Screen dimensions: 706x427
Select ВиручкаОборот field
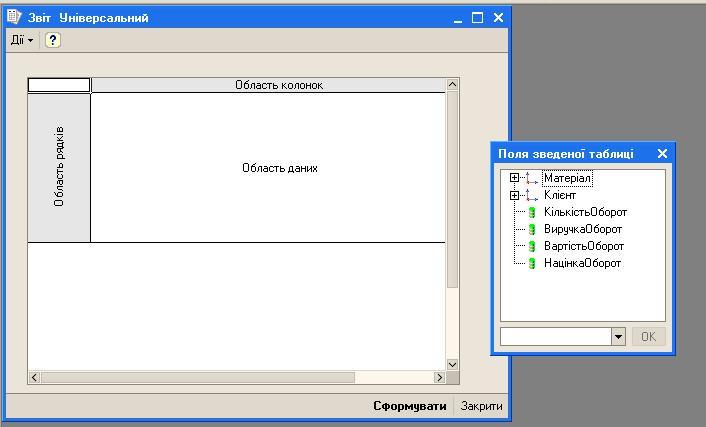click(583, 229)
